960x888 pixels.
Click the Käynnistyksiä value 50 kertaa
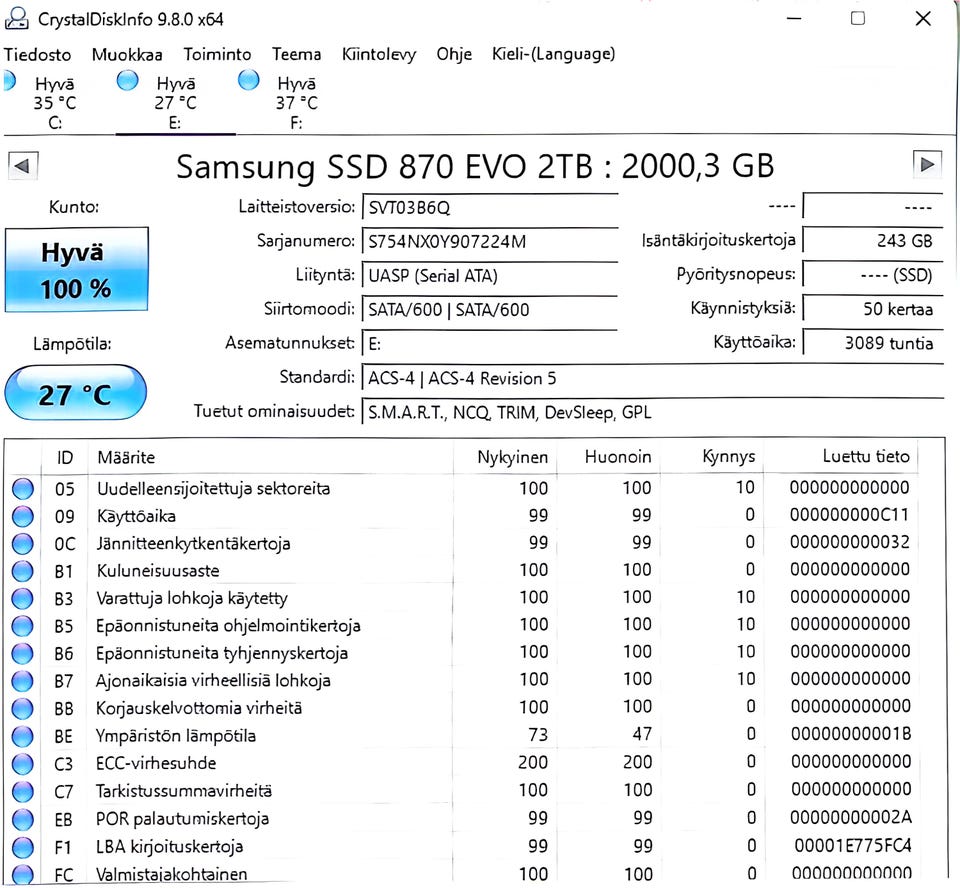pyautogui.click(x=872, y=309)
